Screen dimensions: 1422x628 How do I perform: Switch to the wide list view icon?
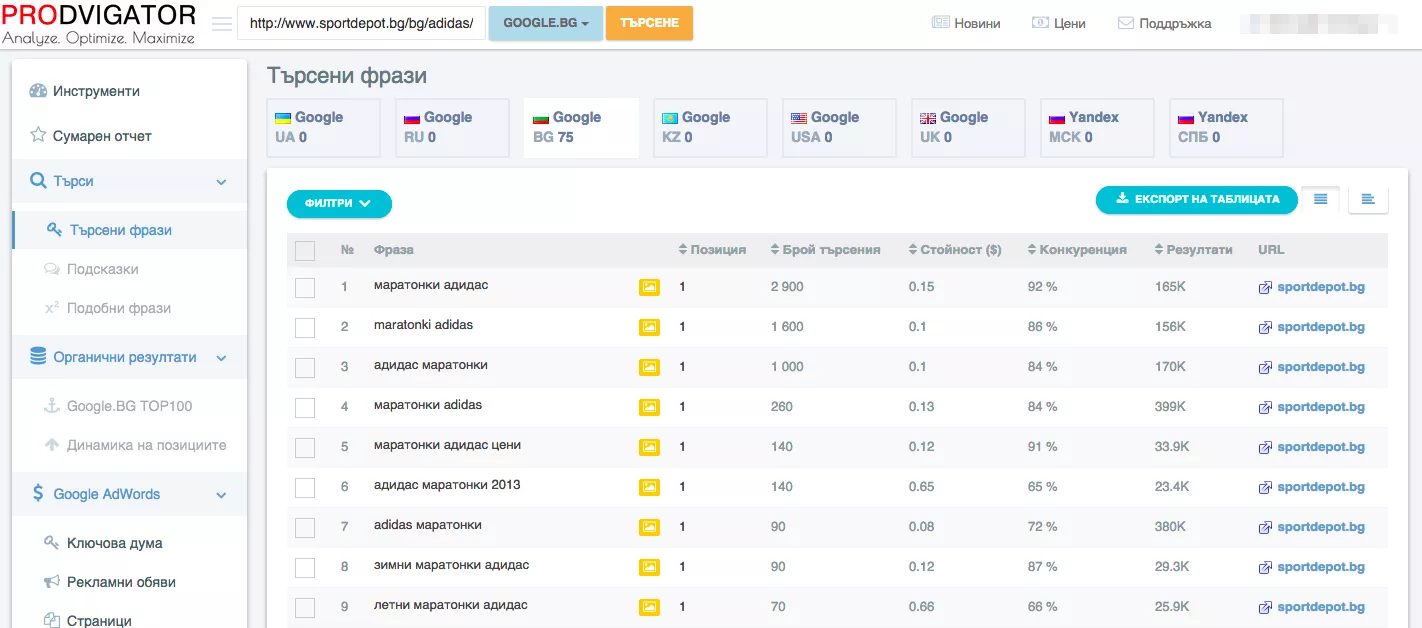[1368, 199]
